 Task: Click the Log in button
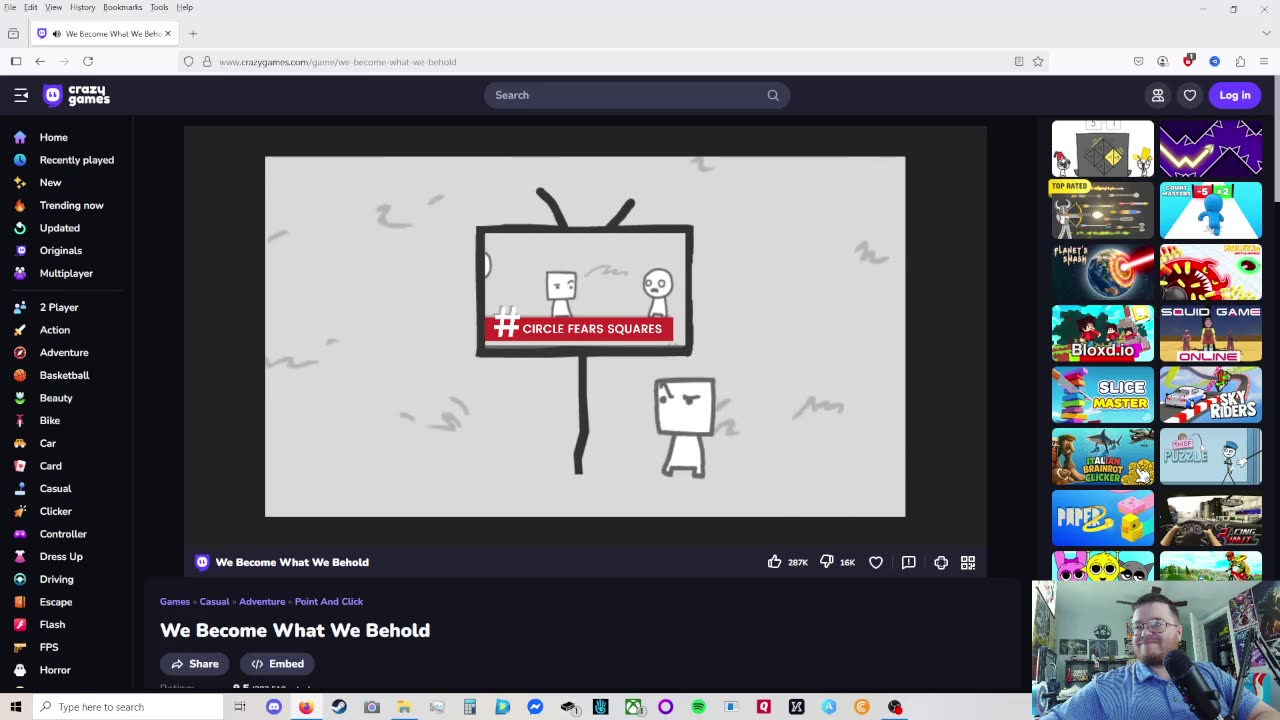pyautogui.click(x=1235, y=95)
